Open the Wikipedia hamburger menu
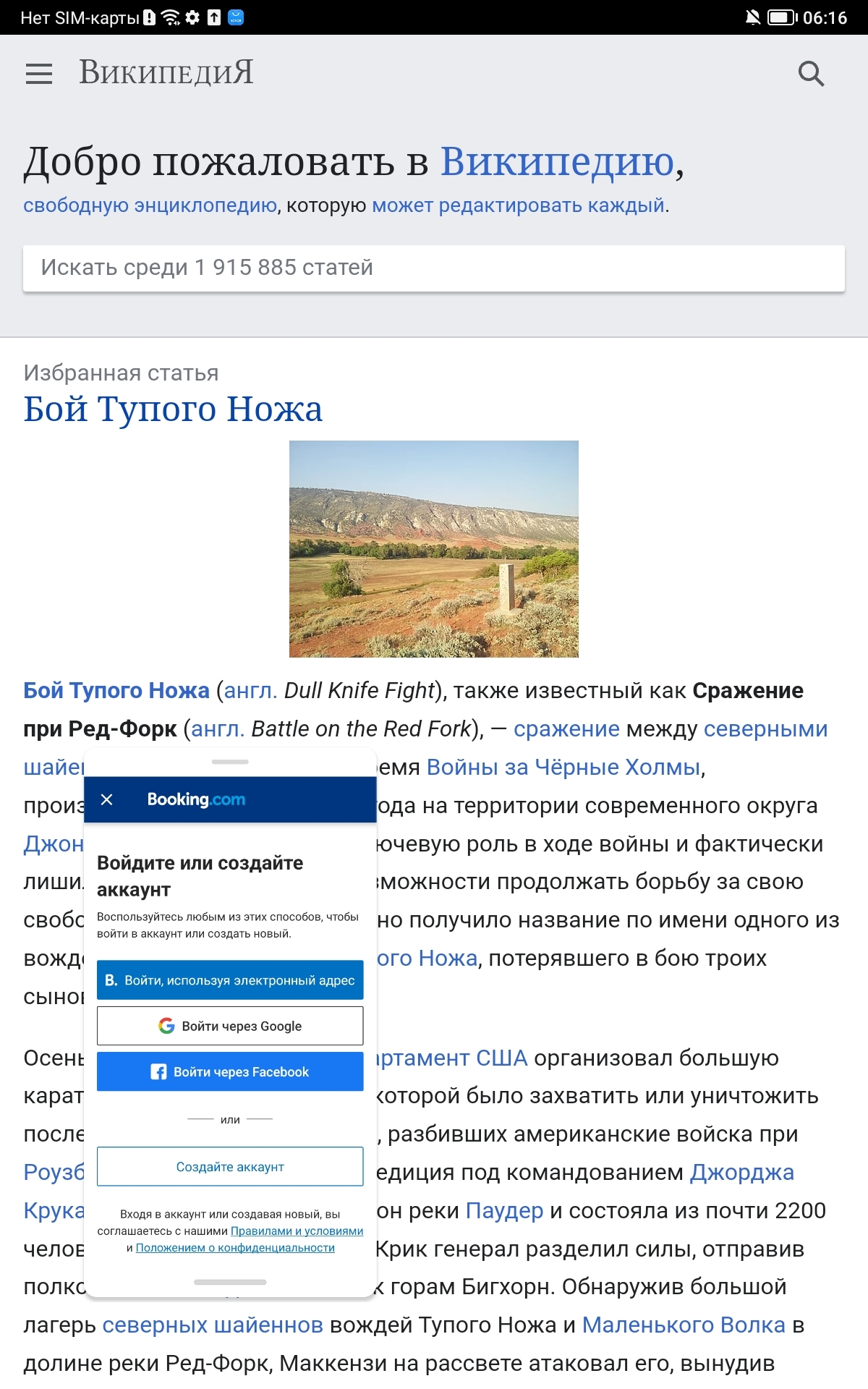 39,74
